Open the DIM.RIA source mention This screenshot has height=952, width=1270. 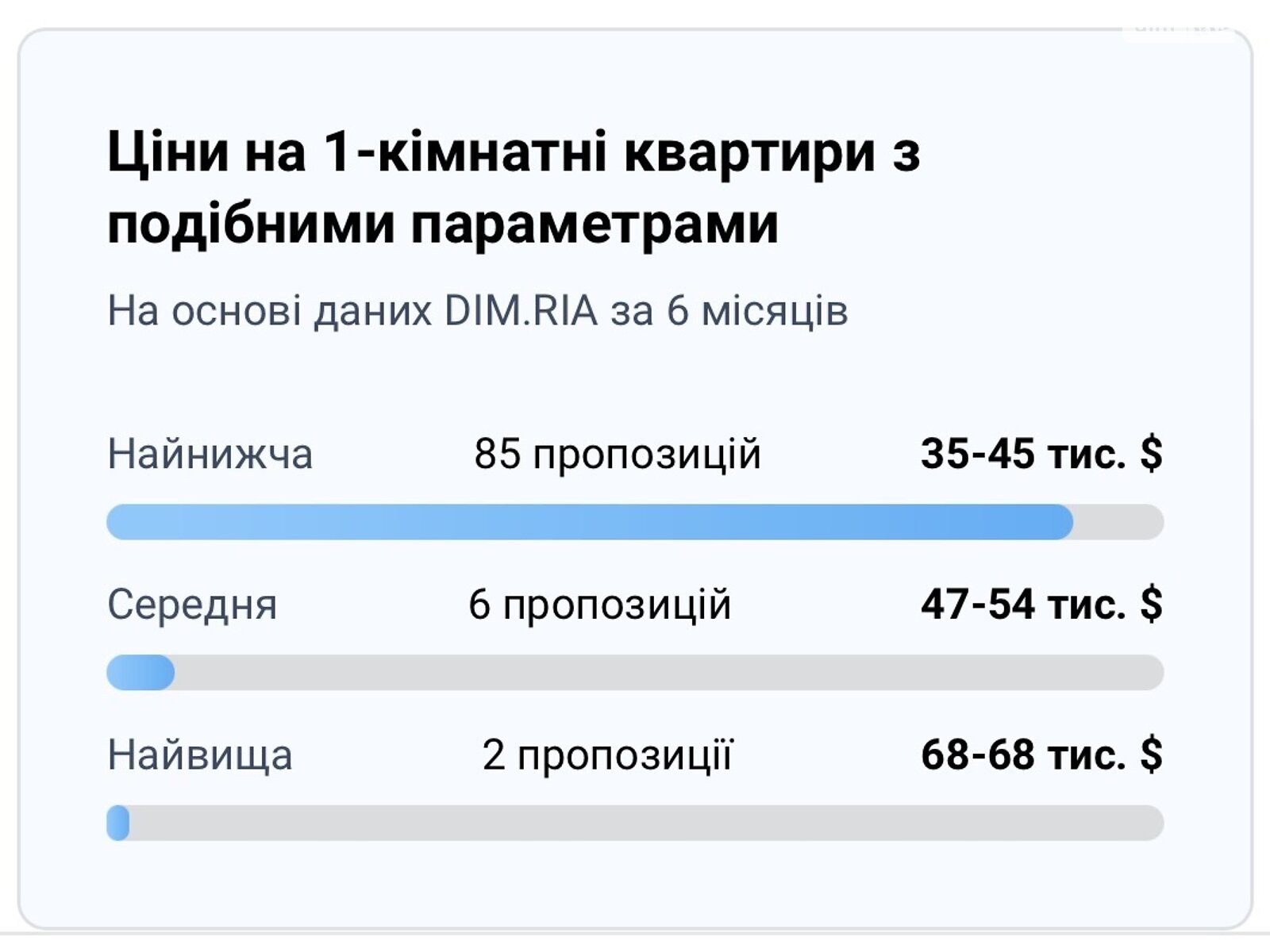tap(520, 311)
